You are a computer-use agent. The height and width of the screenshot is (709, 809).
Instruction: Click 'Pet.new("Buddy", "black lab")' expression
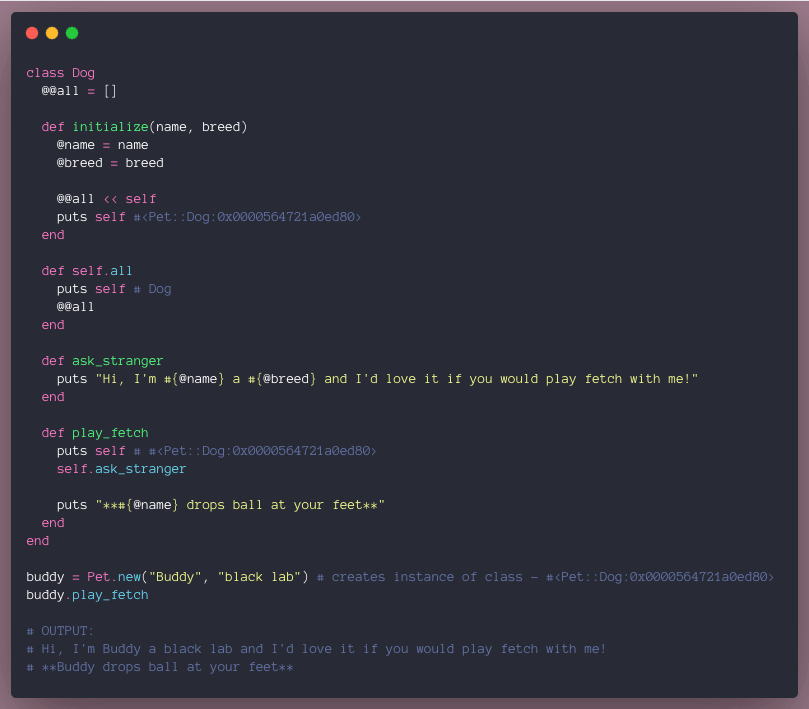click(198, 577)
